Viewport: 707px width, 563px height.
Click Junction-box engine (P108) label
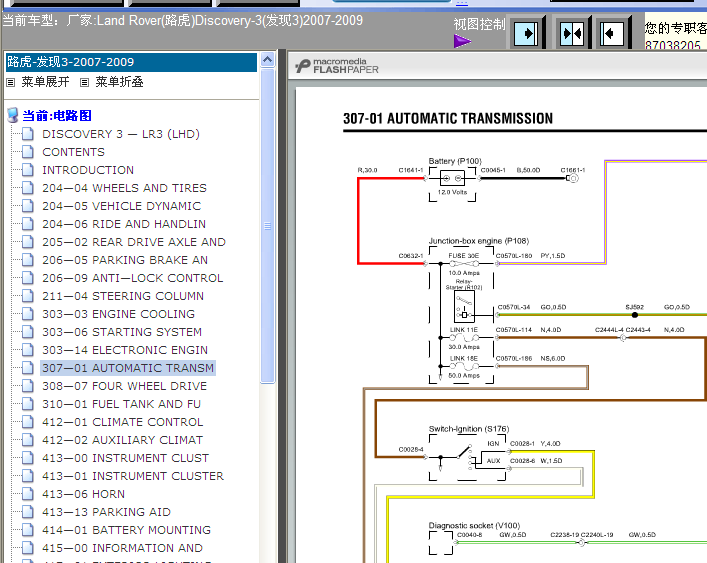478,241
